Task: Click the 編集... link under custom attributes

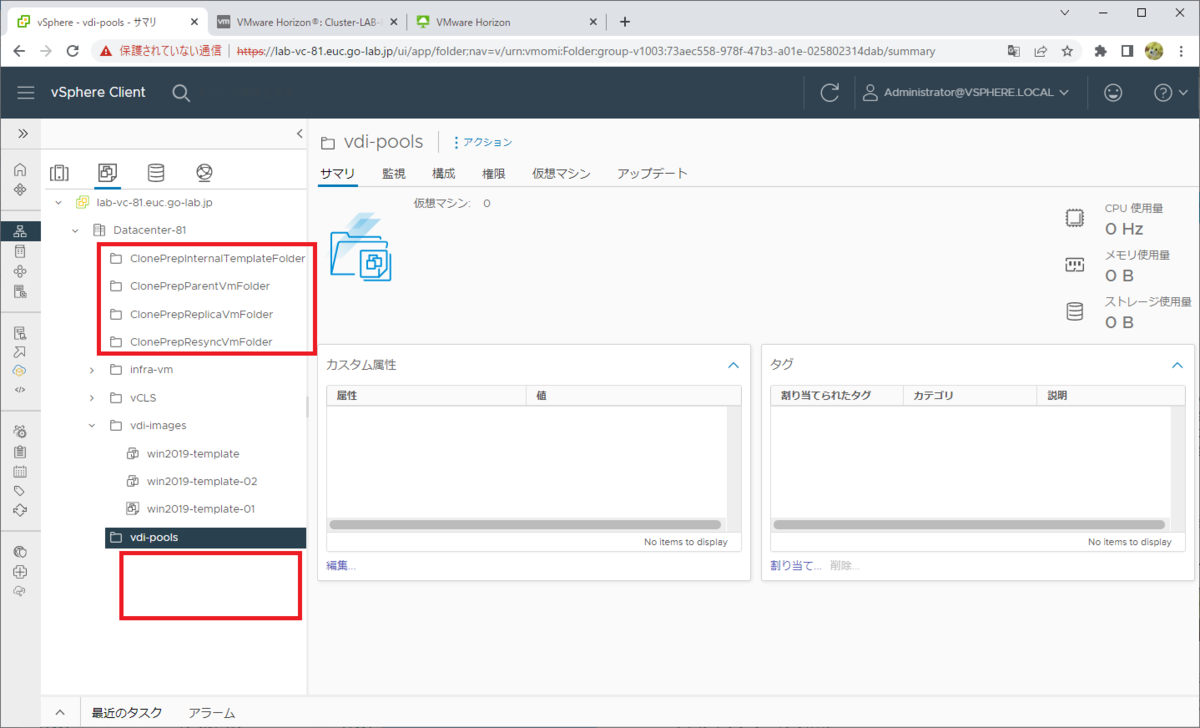Action: pos(341,566)
